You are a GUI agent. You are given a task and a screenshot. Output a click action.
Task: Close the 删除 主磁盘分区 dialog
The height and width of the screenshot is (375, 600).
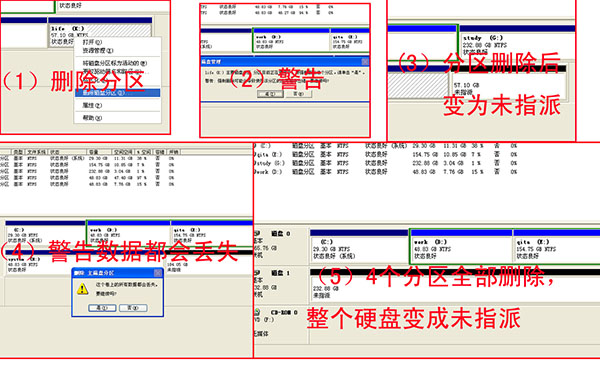(x=158, y=273)
